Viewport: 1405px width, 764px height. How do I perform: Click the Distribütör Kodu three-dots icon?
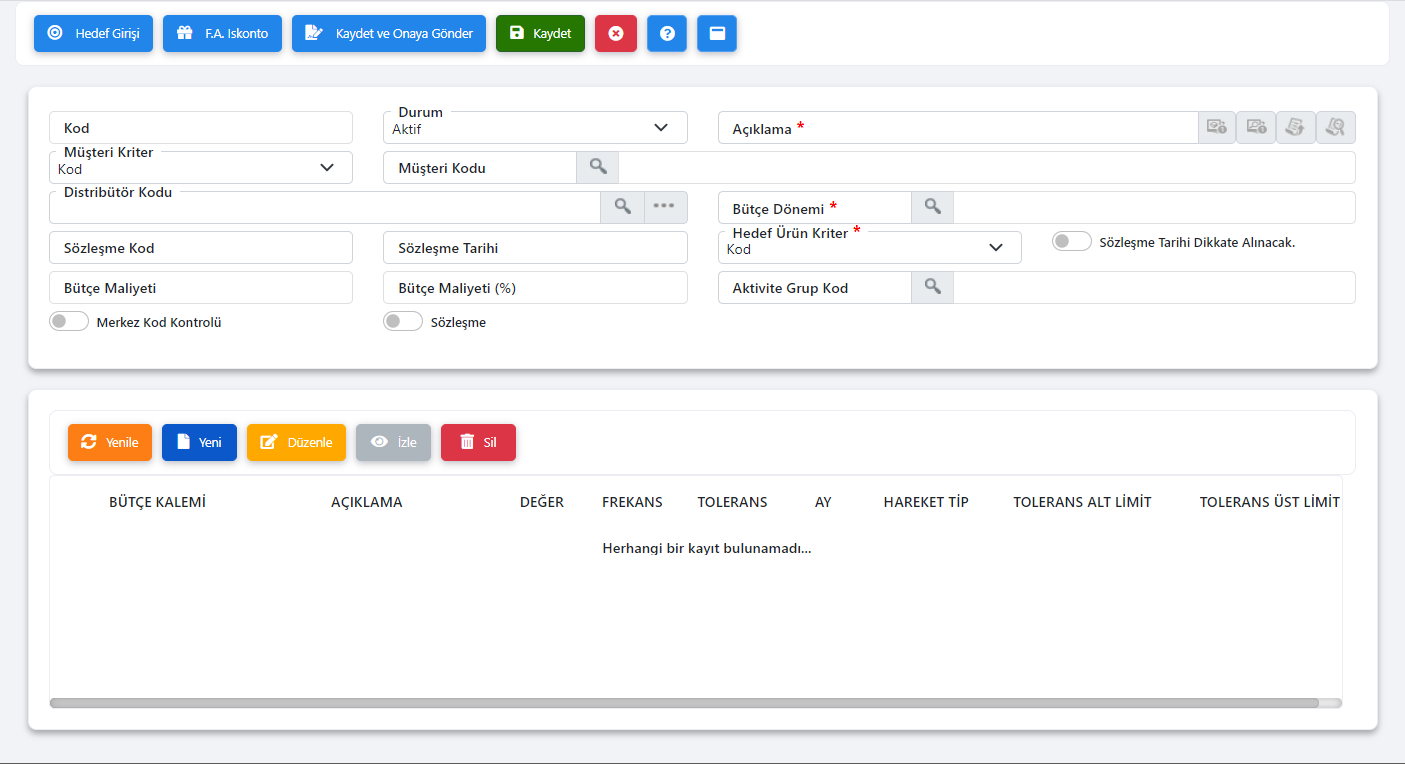(665, 207)
